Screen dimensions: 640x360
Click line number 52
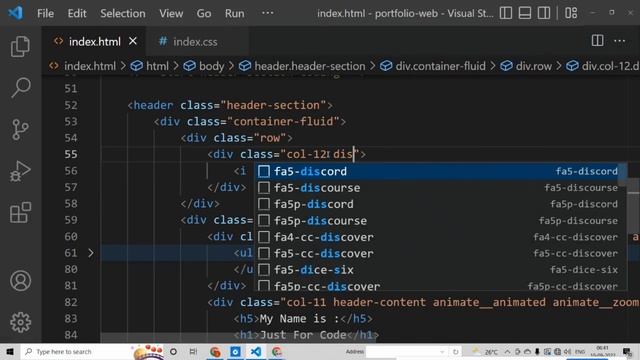click(71, 105)
